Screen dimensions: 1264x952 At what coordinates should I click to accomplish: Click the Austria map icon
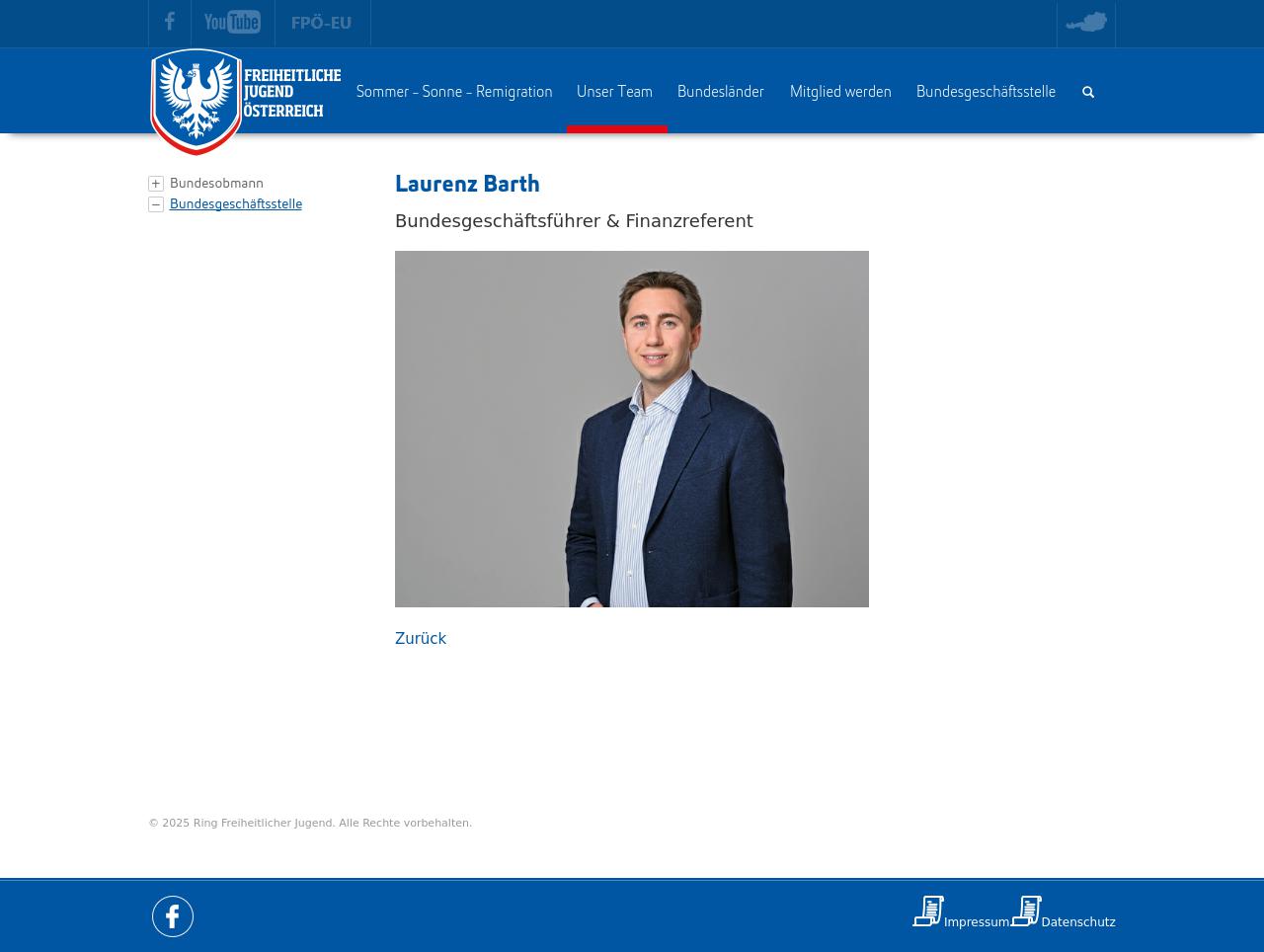(1085, 23)
